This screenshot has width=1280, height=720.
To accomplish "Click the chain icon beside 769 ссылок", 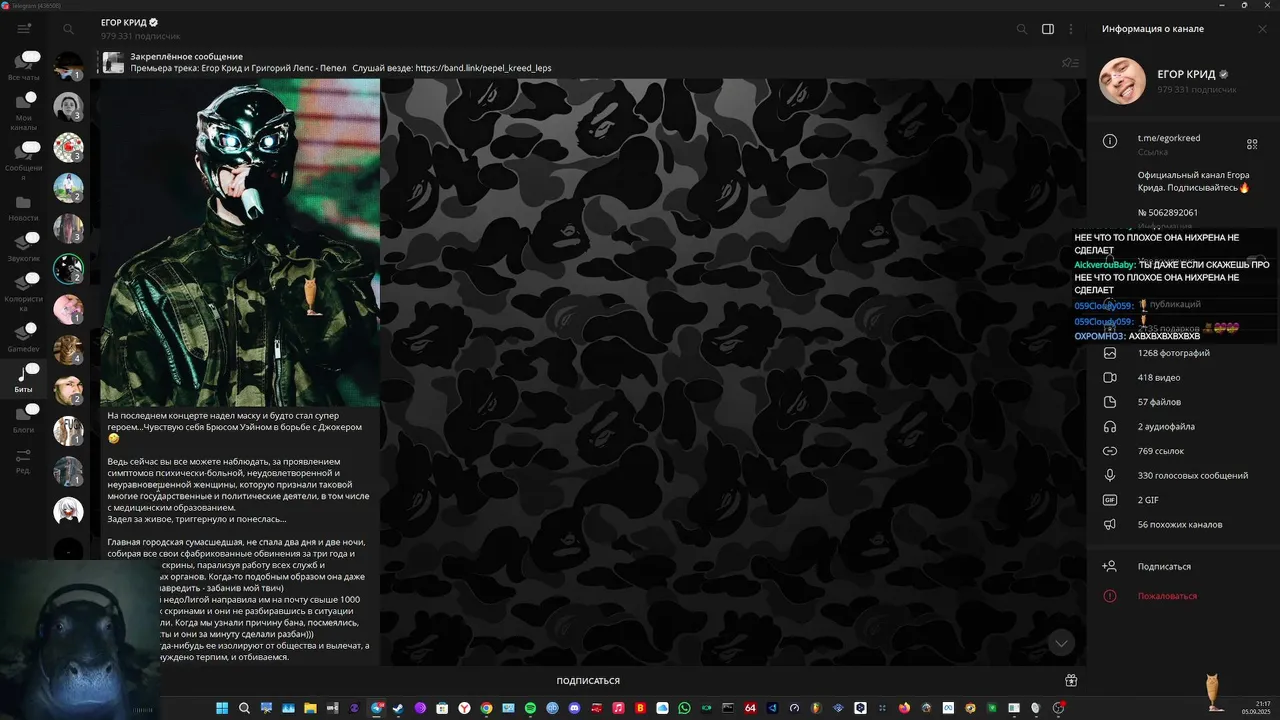I will tap(1110, 451).
